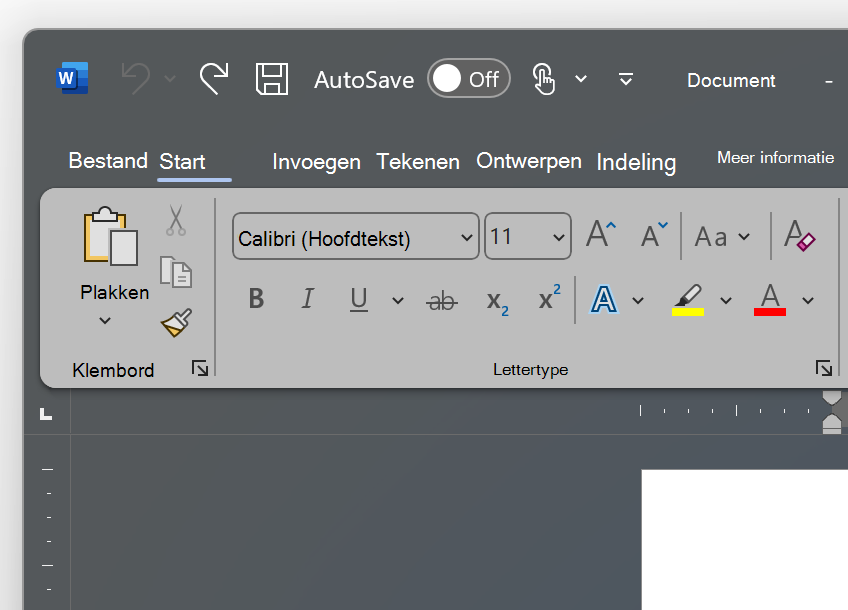Expand the font name dropdown arrow
The height and width of the screenshot is (610, 848).
coord(467,237)
